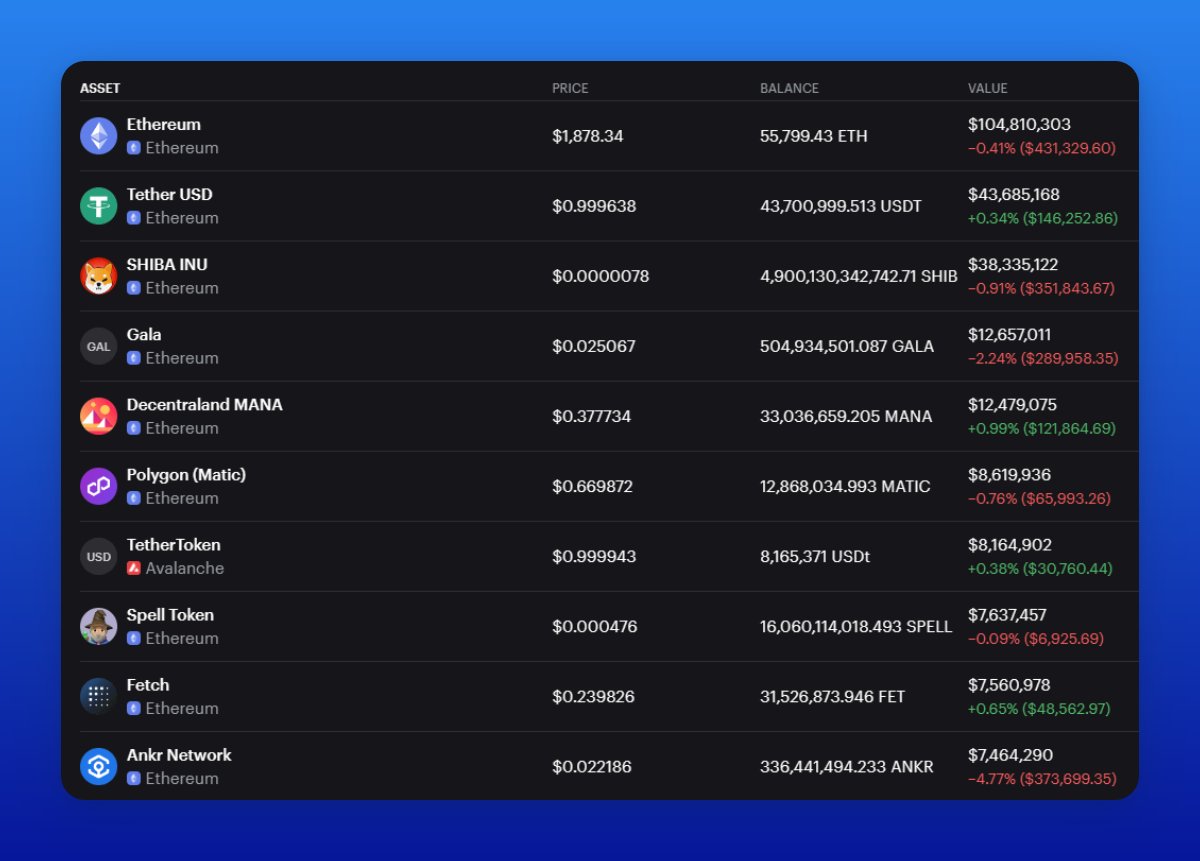Click the Tether USD green logo
The width and height of the screenshot is (1200, 861).
(x=99, y=206)
